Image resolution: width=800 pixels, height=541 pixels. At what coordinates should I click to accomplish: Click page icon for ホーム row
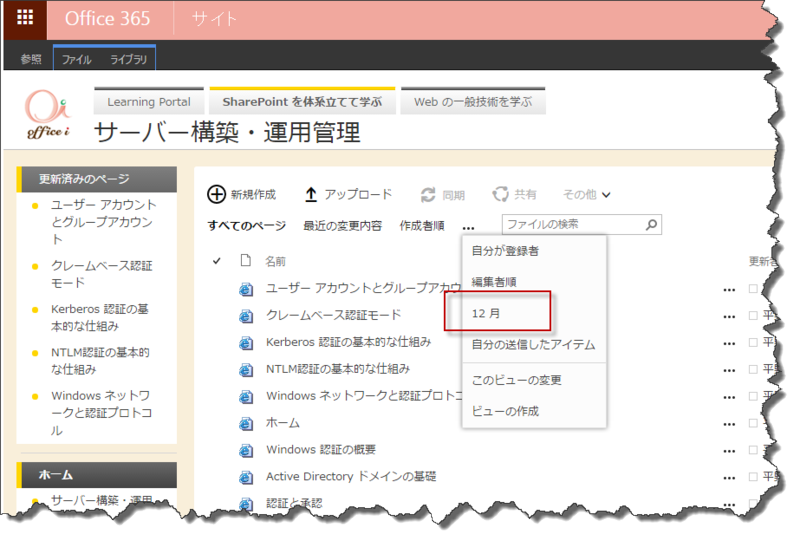[246, 424]
